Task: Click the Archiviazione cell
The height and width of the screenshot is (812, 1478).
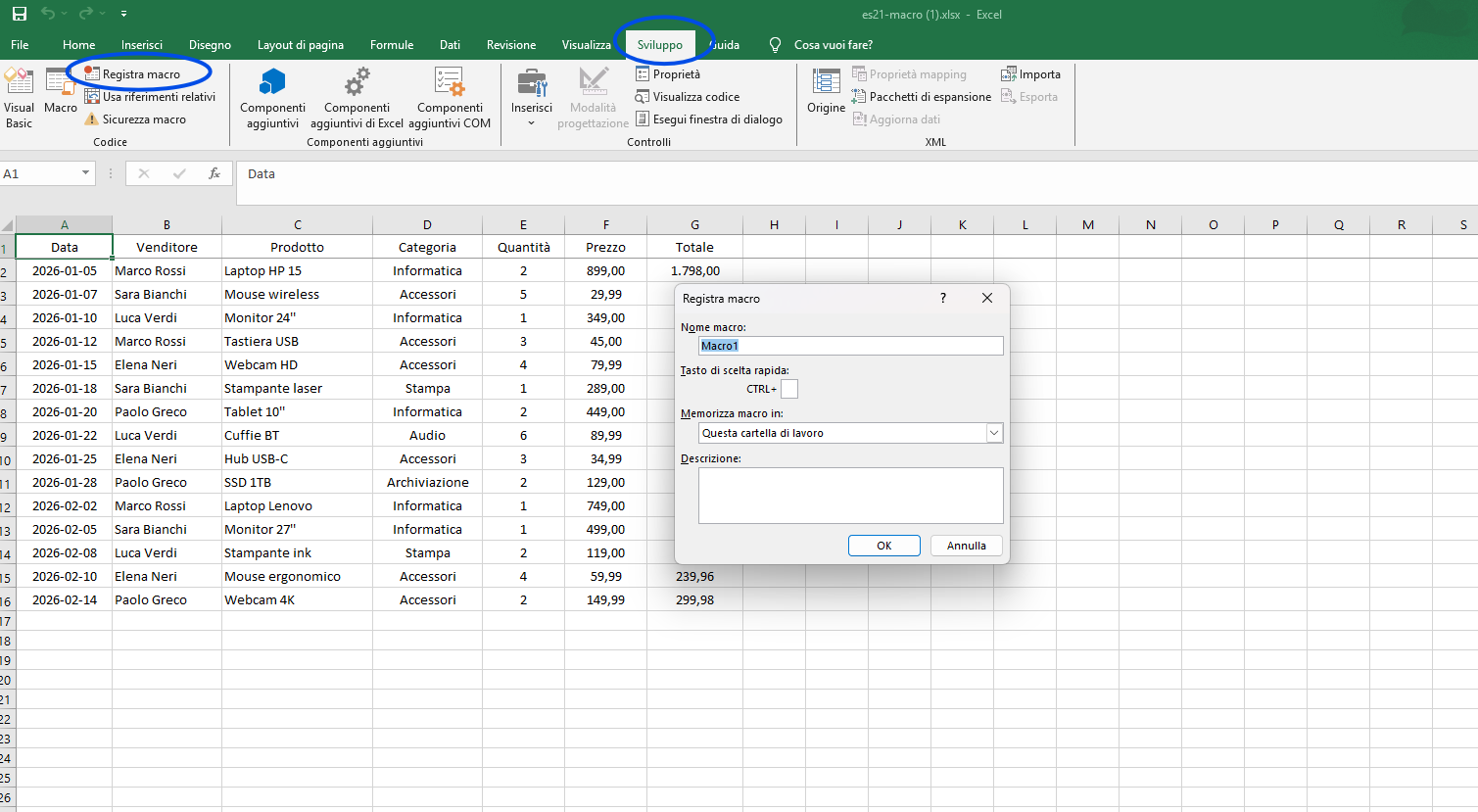Action: coord(427,483)
